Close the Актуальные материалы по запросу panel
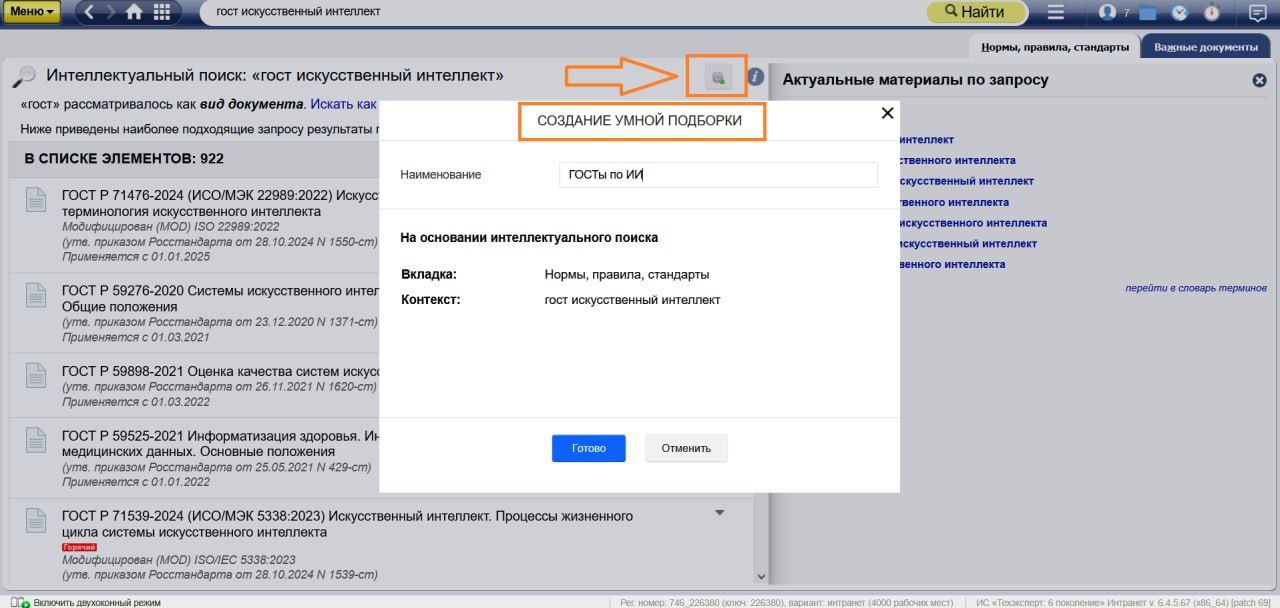1280x608 pixels. [1260, 80]
